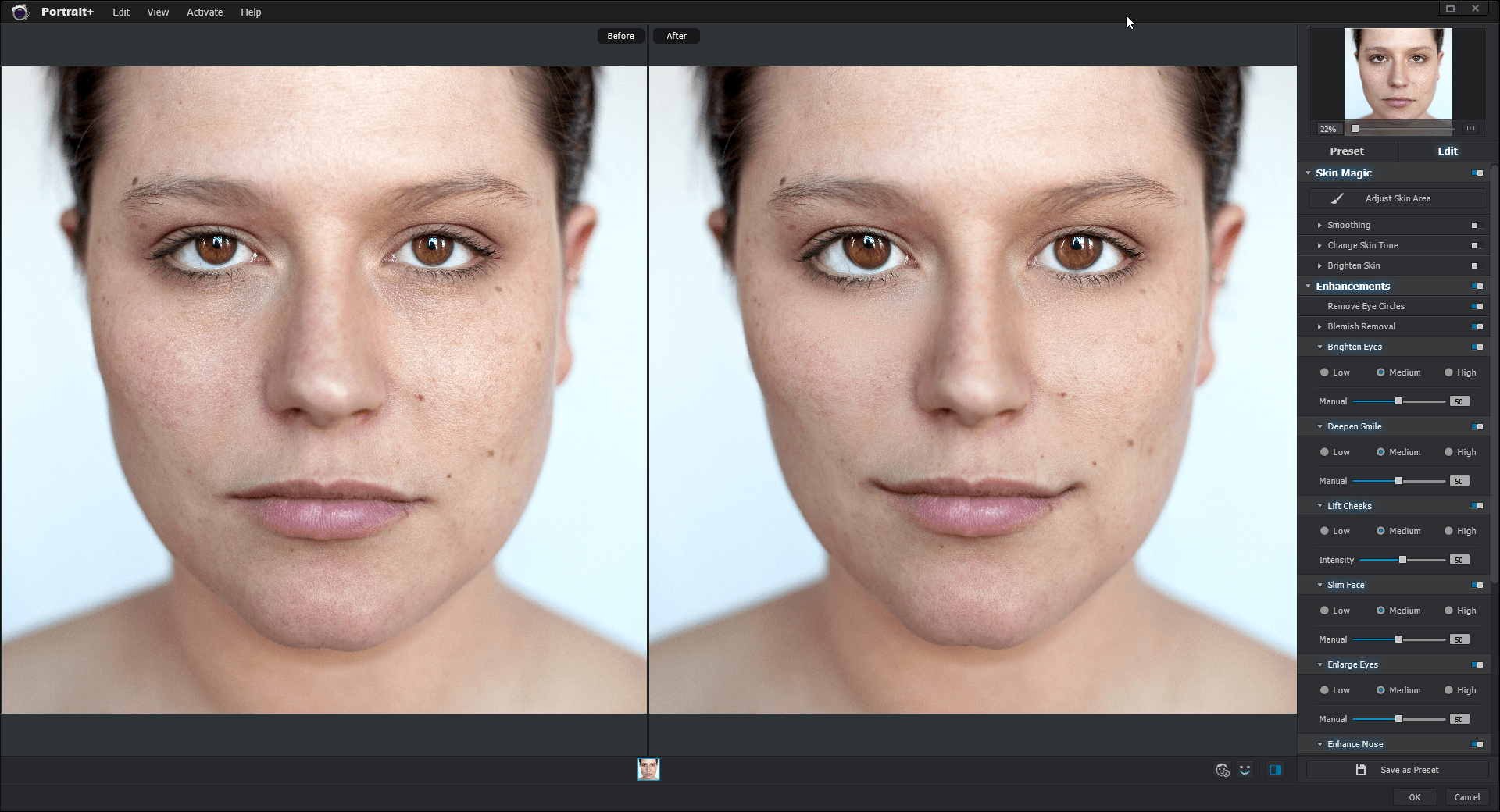Open the View menu

[x=158, y=12]
